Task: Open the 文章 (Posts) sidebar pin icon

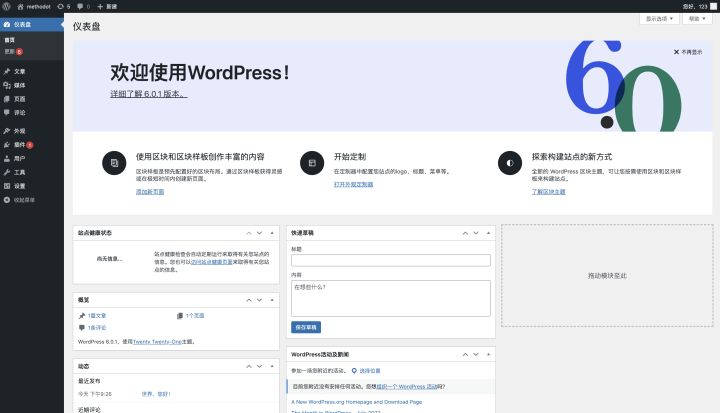Action: [7, 71]
